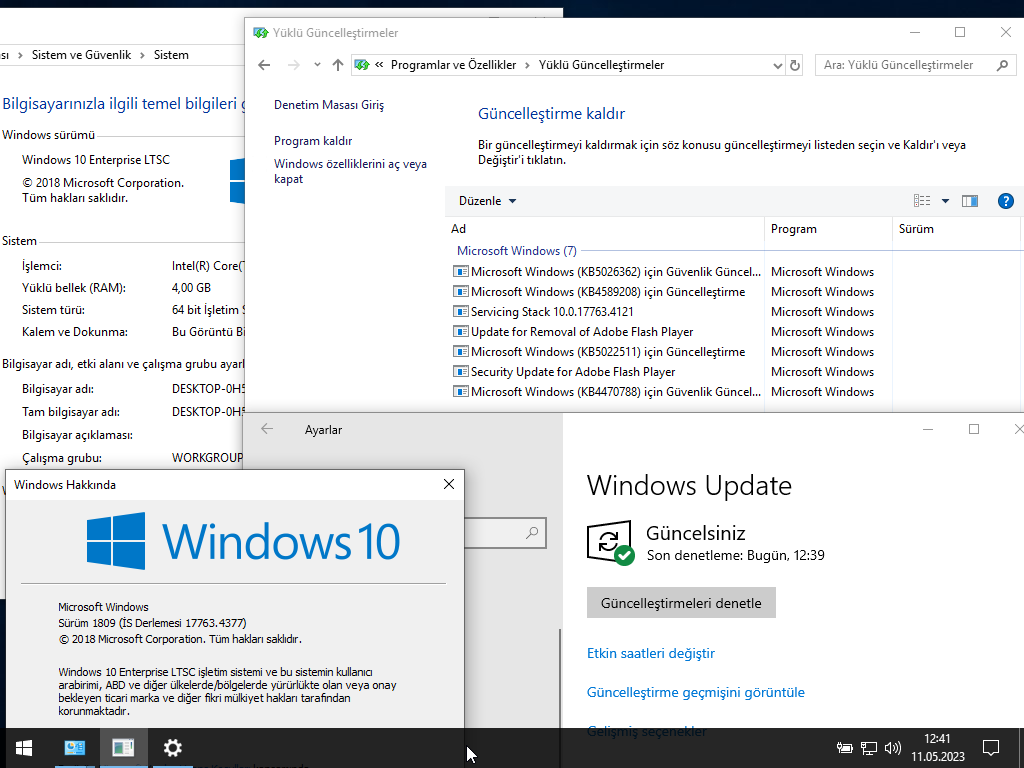The height and width of the screenshot is (768, 1024).
Task: Select the KB4470788 security update row
Action: (x=607, y=392)
